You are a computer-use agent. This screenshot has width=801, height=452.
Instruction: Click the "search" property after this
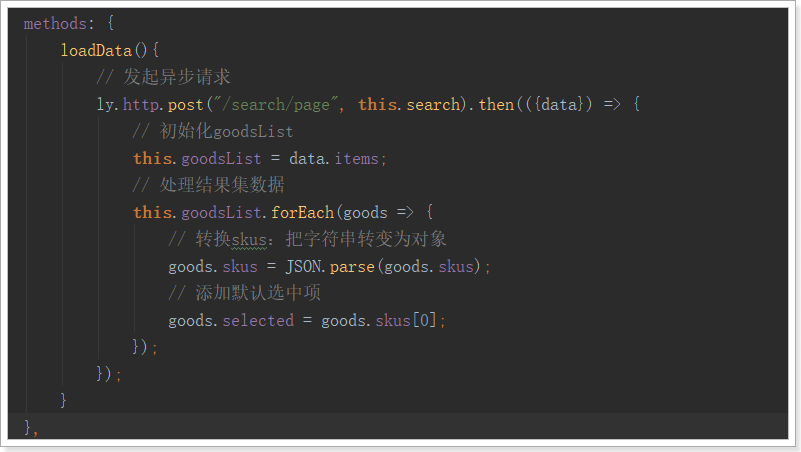[433, 104]
